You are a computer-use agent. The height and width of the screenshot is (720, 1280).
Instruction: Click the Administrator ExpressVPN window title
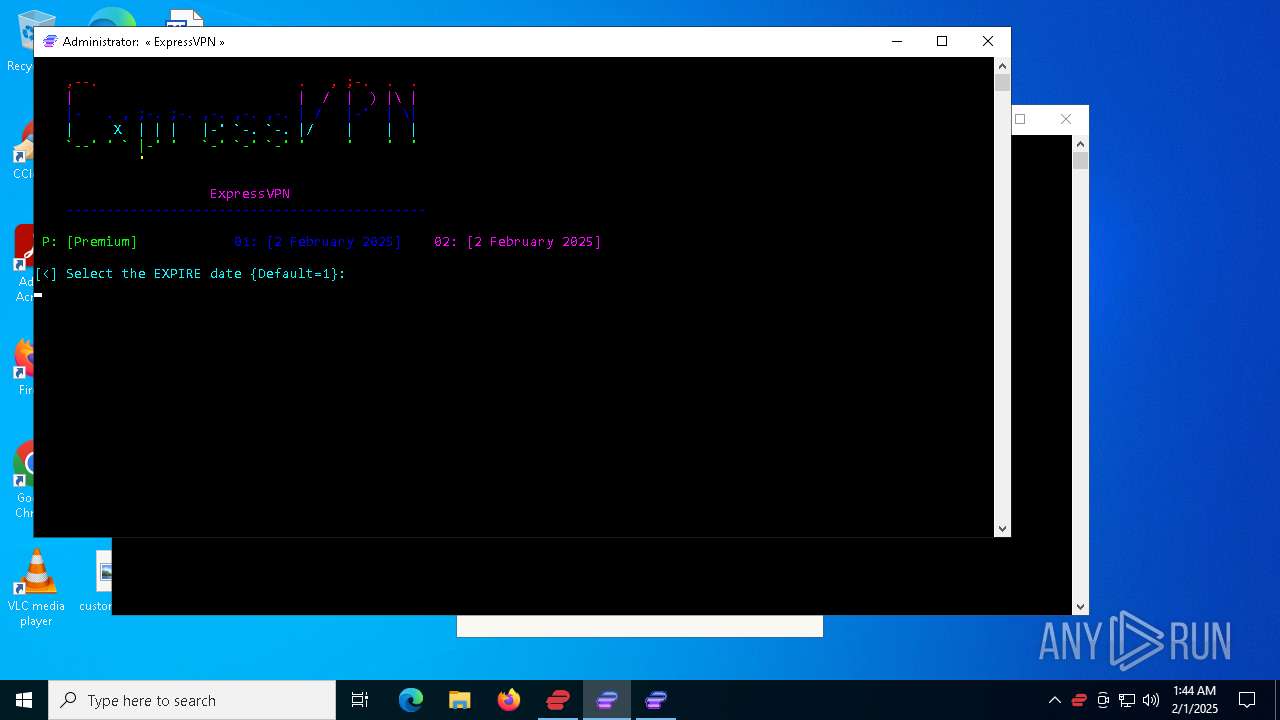(x=144, y=42)
